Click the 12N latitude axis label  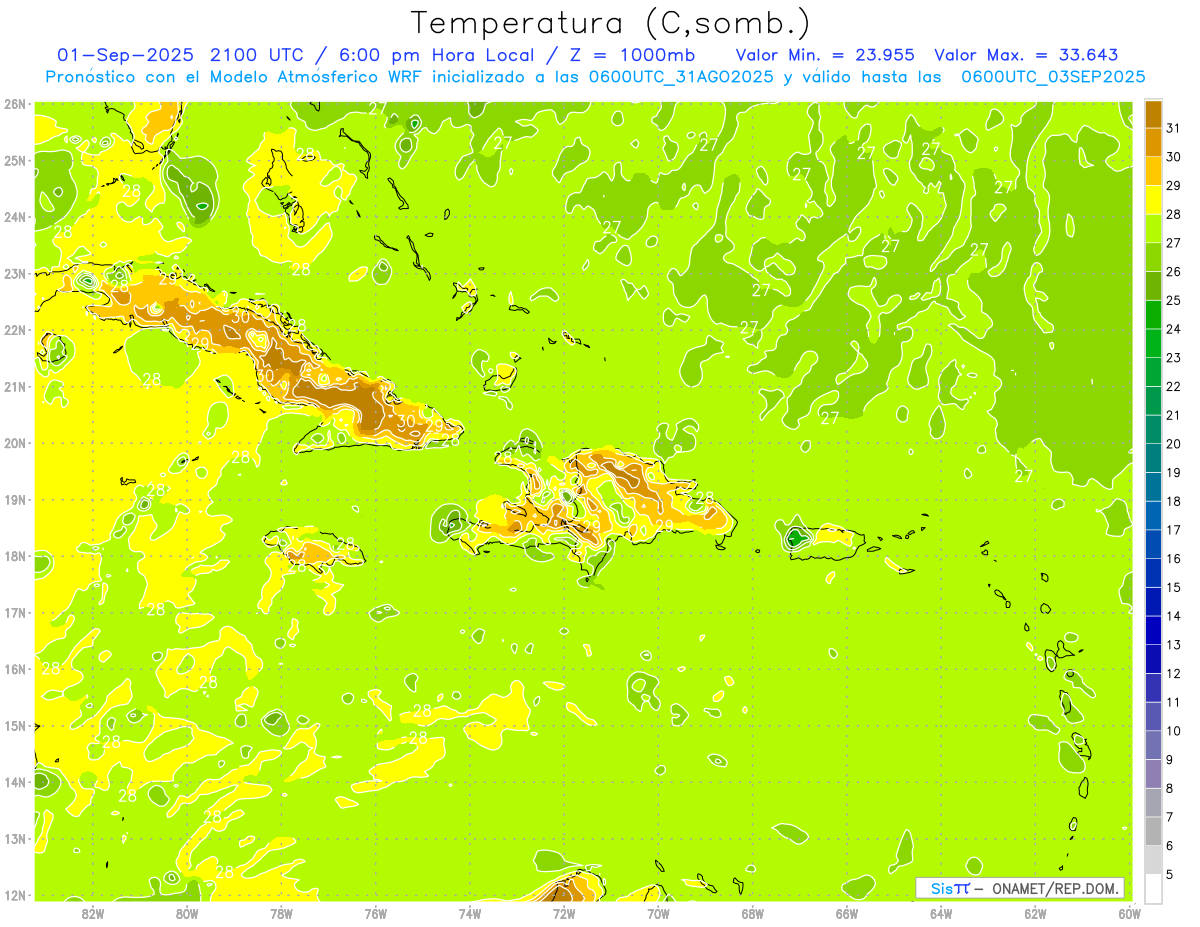tap(14, 895)
